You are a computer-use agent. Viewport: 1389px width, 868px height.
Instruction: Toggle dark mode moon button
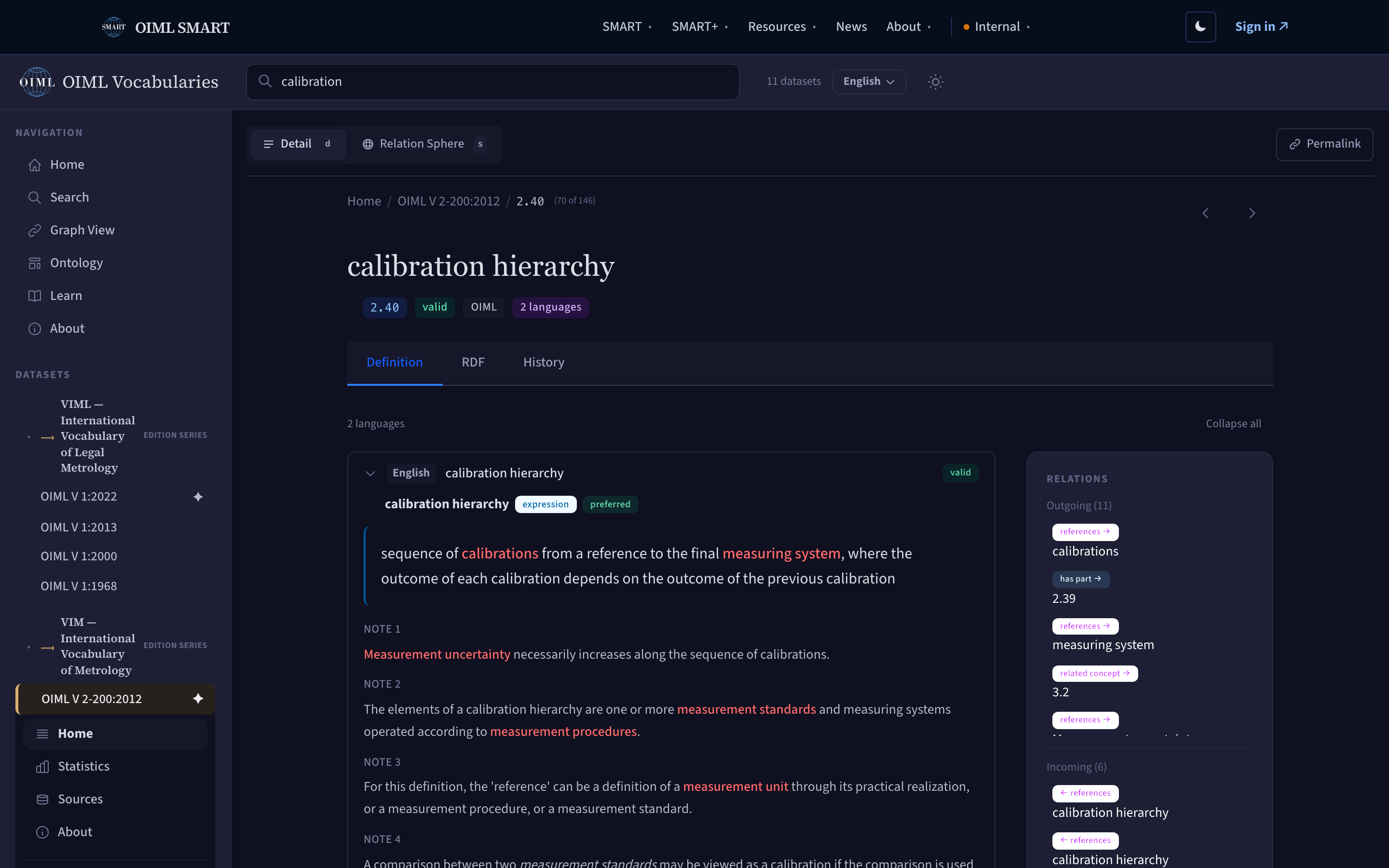pyautogui.click(x=1200, y=27)
